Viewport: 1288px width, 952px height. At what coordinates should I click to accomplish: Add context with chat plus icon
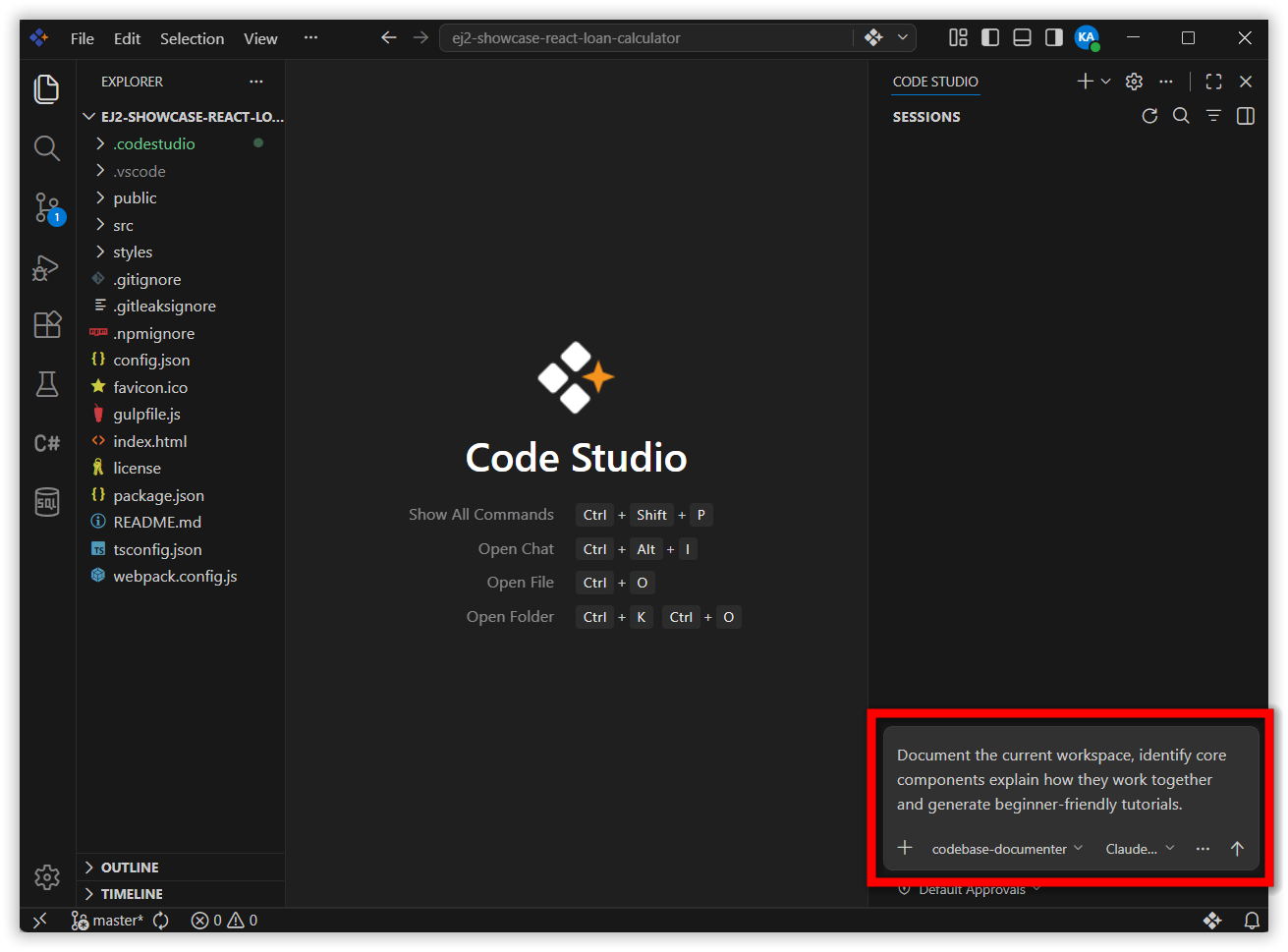coord(905,848)
